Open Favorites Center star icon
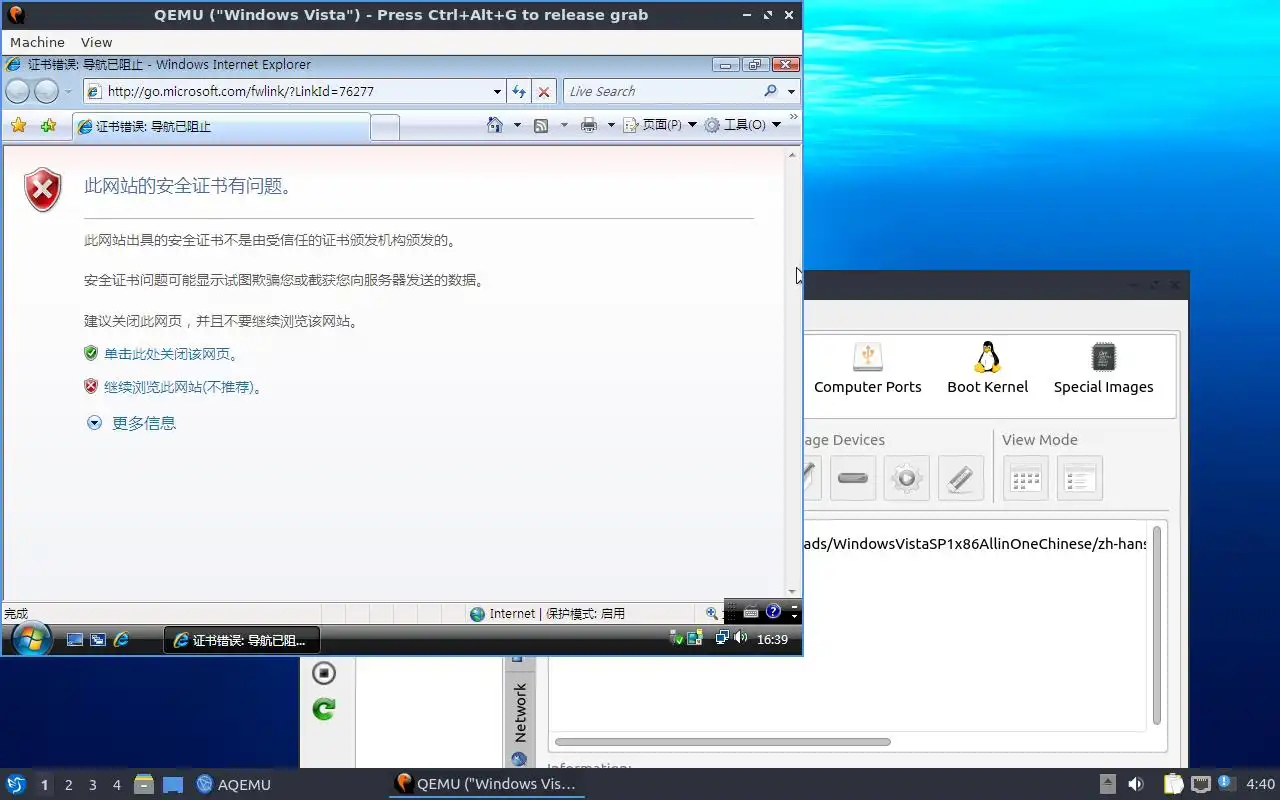Screen dimensions: 1280x800 [x=18, y=125]
